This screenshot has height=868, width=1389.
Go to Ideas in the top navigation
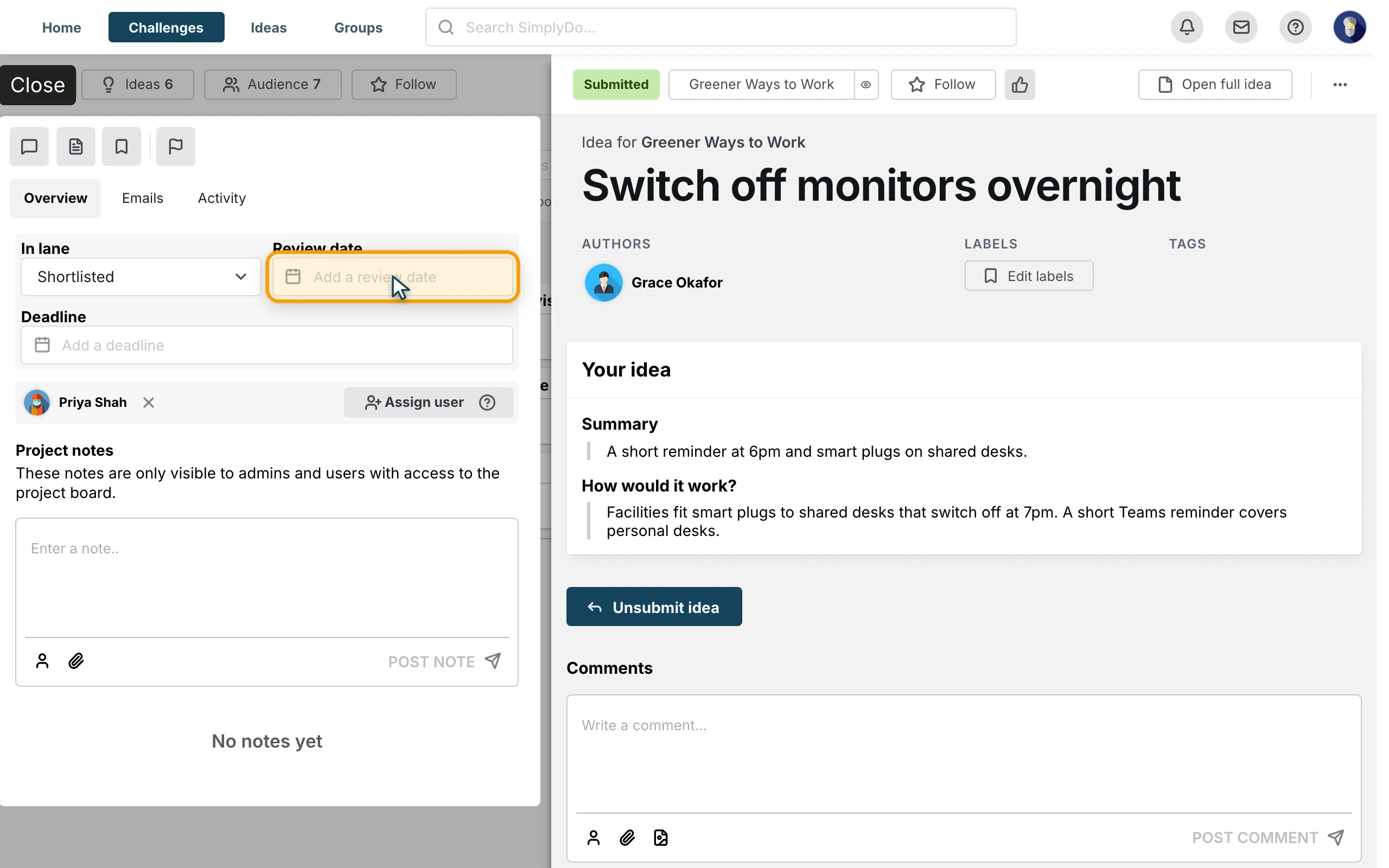[268, 27]
